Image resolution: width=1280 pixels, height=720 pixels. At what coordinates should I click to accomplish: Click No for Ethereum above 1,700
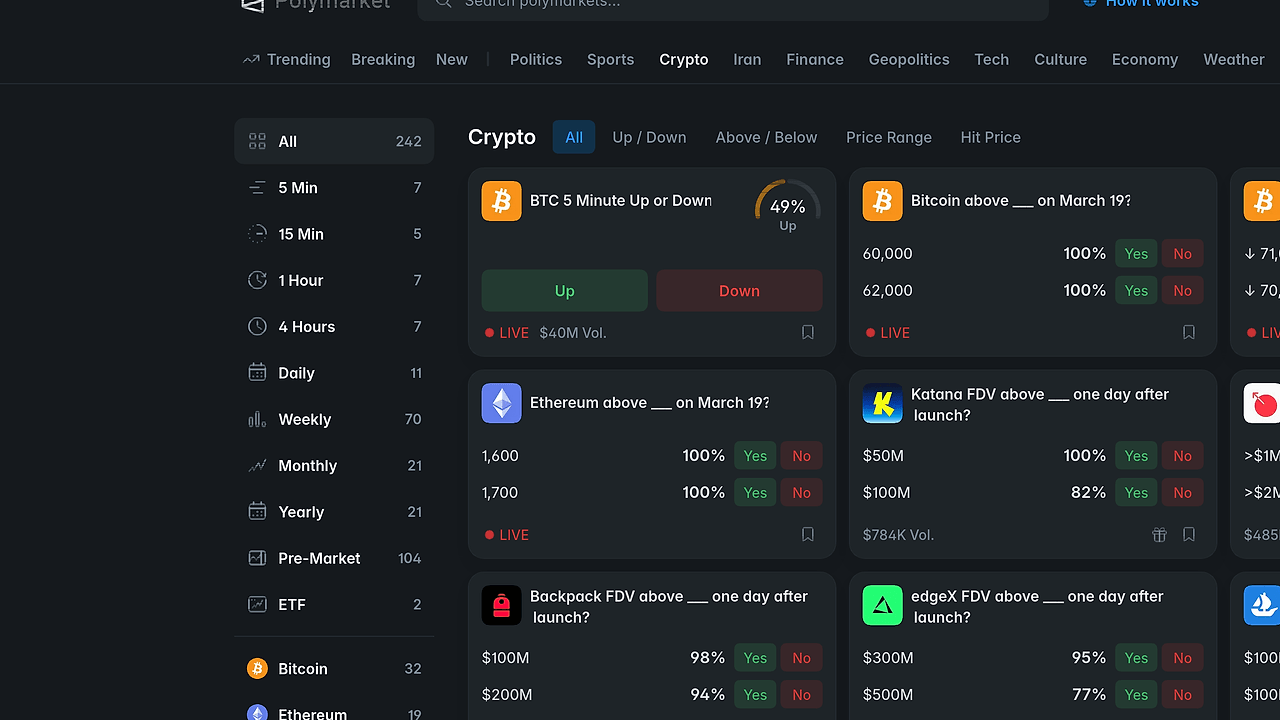[802, 493]
